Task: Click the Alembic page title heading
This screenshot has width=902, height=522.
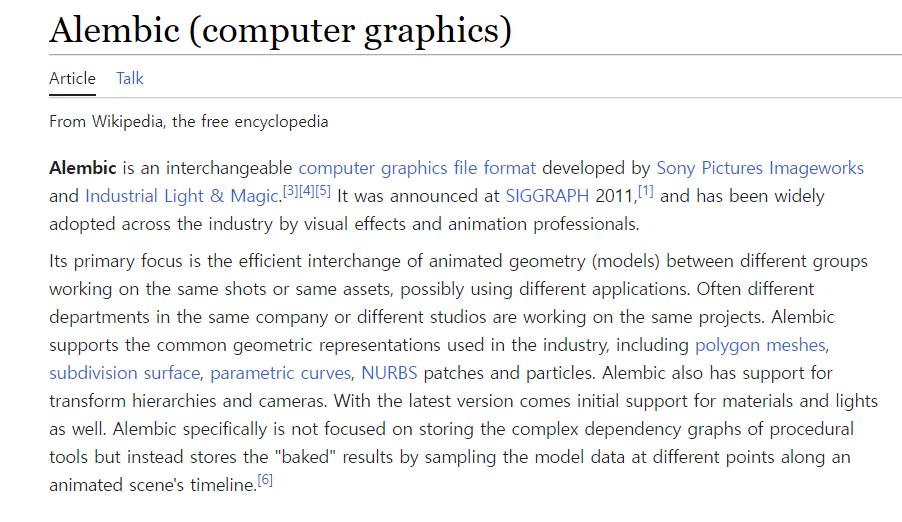Action: click(x=280, y=30)
